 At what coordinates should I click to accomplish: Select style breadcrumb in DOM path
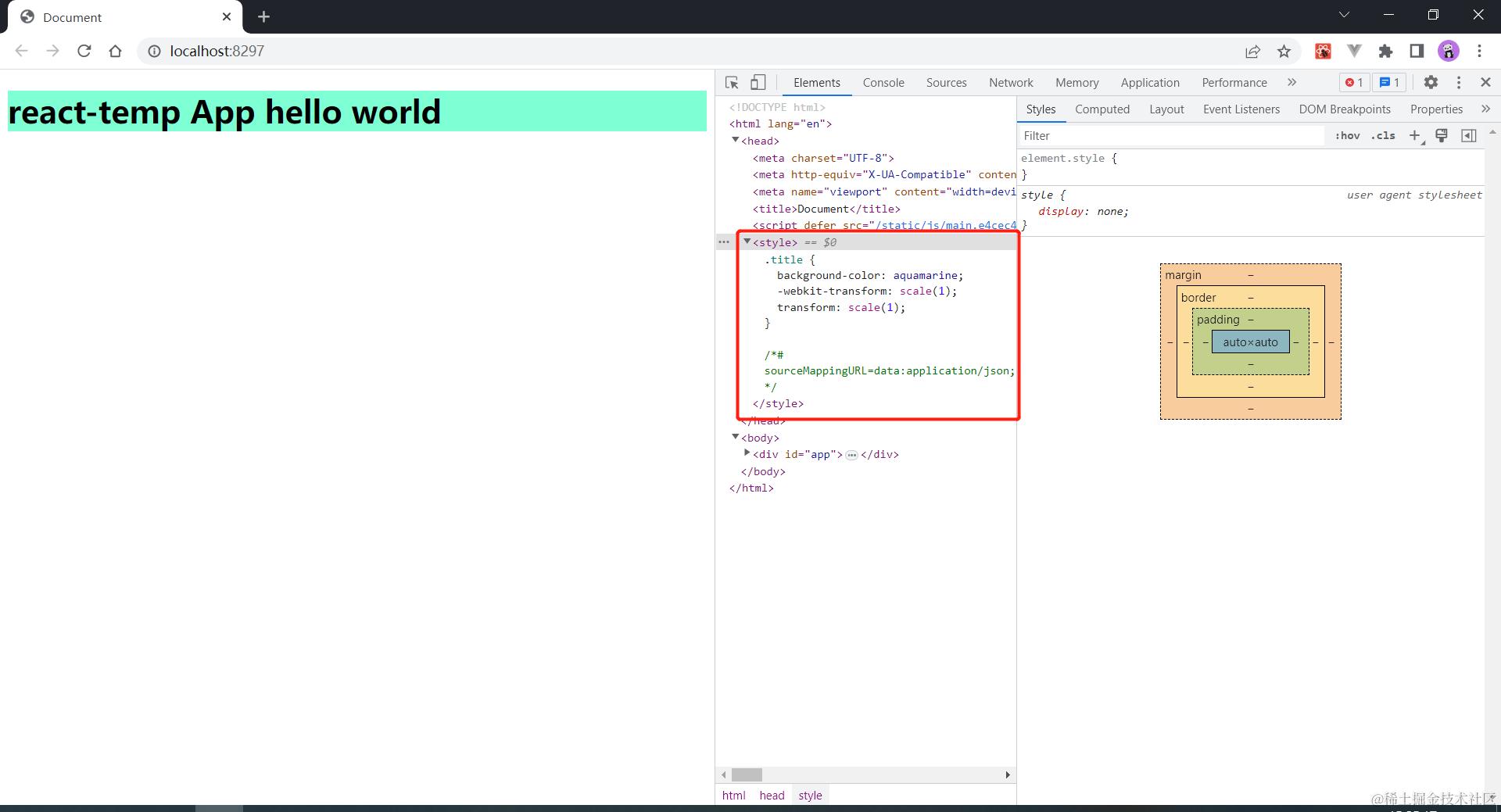click(x=810, y=796)
